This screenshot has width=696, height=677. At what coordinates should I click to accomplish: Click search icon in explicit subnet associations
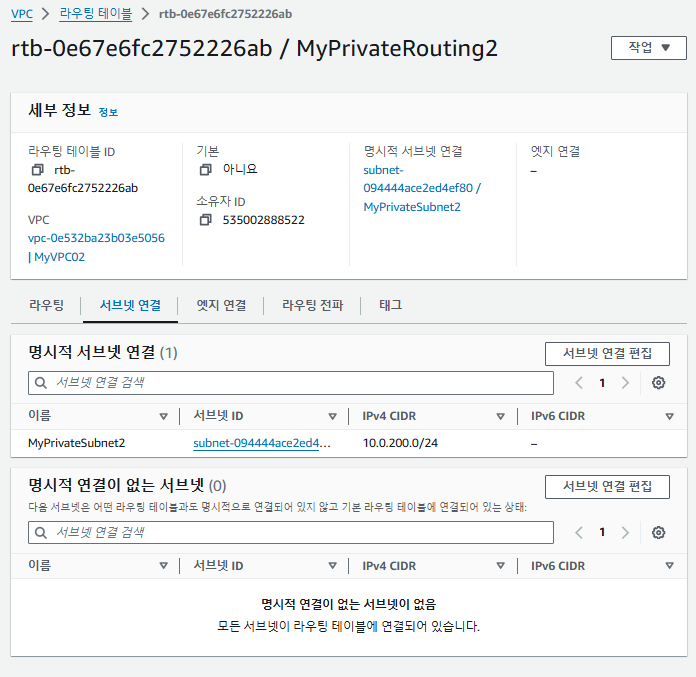[41, 383]
